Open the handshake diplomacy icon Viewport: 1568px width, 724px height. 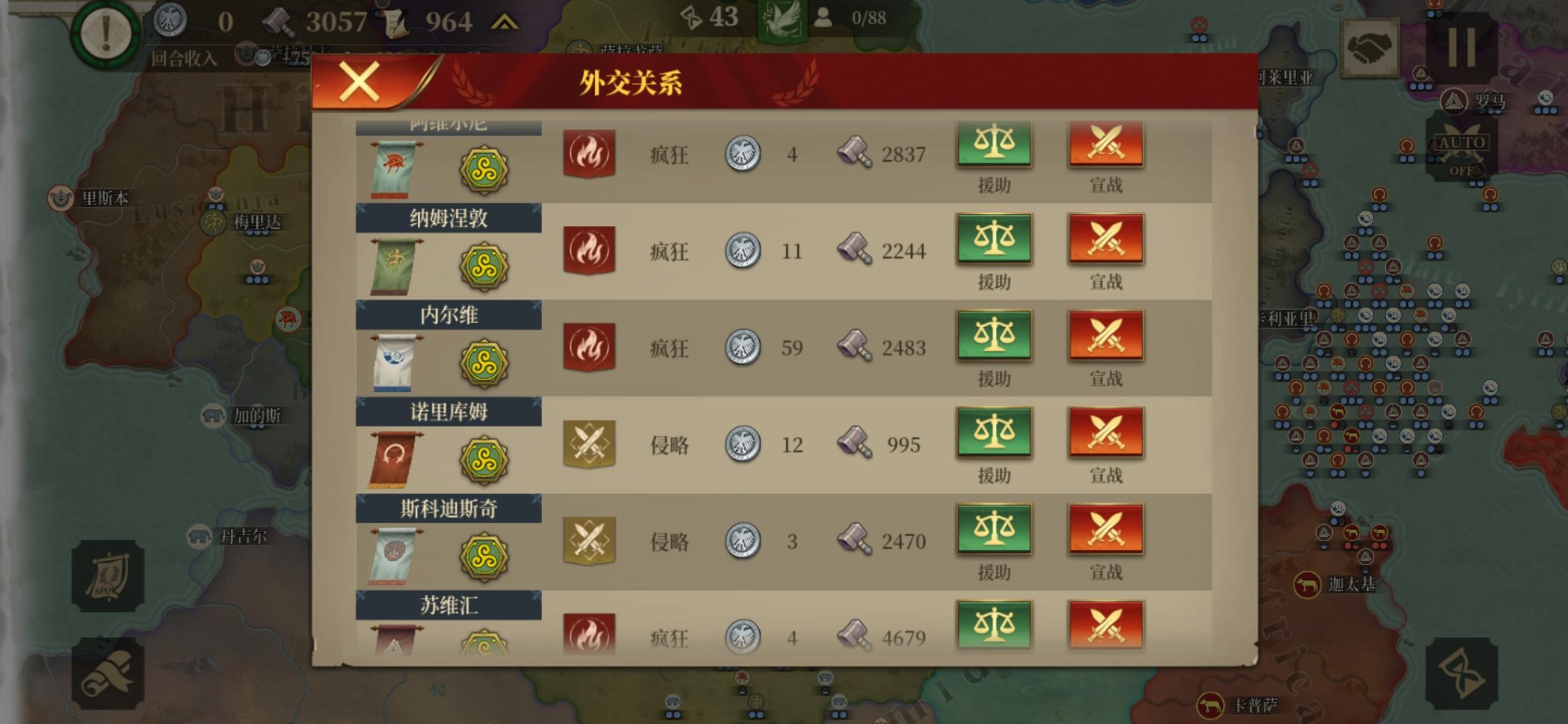click(x=1370, y=48)
